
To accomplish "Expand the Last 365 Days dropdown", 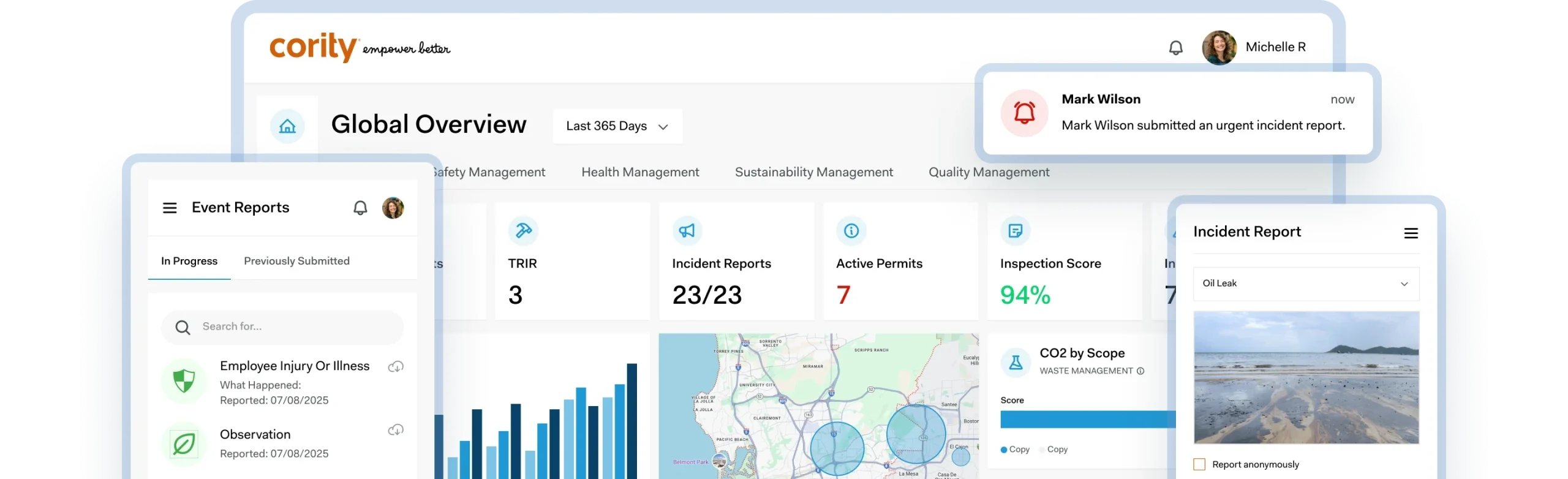I will click(x=617, y=126).
